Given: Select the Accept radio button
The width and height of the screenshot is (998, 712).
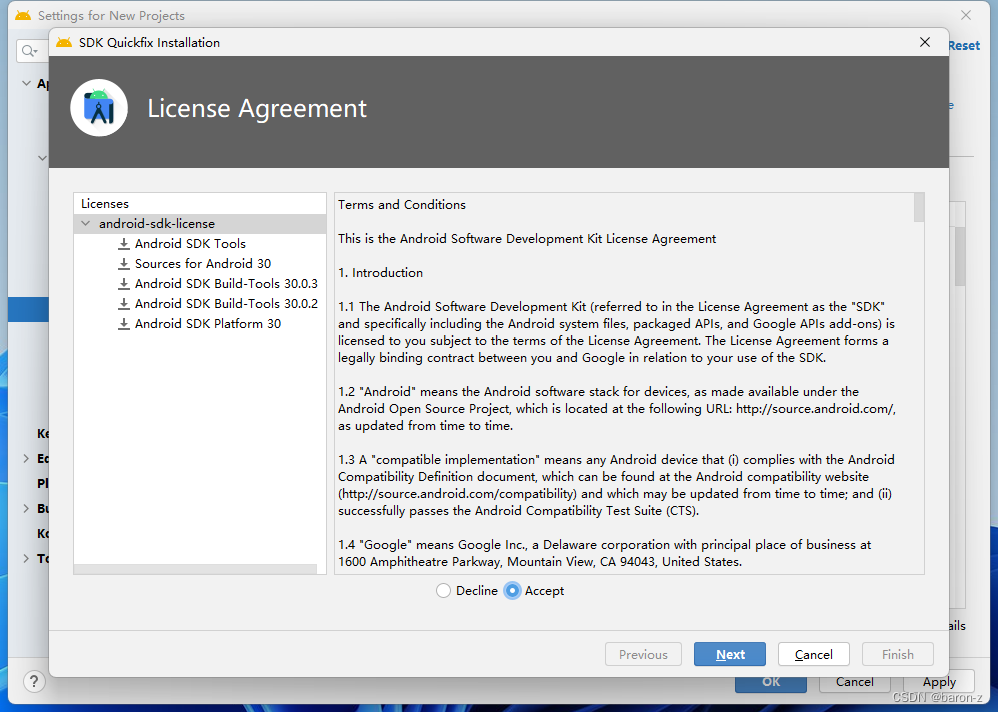Looking at the screenshot, I should (512, 590).
